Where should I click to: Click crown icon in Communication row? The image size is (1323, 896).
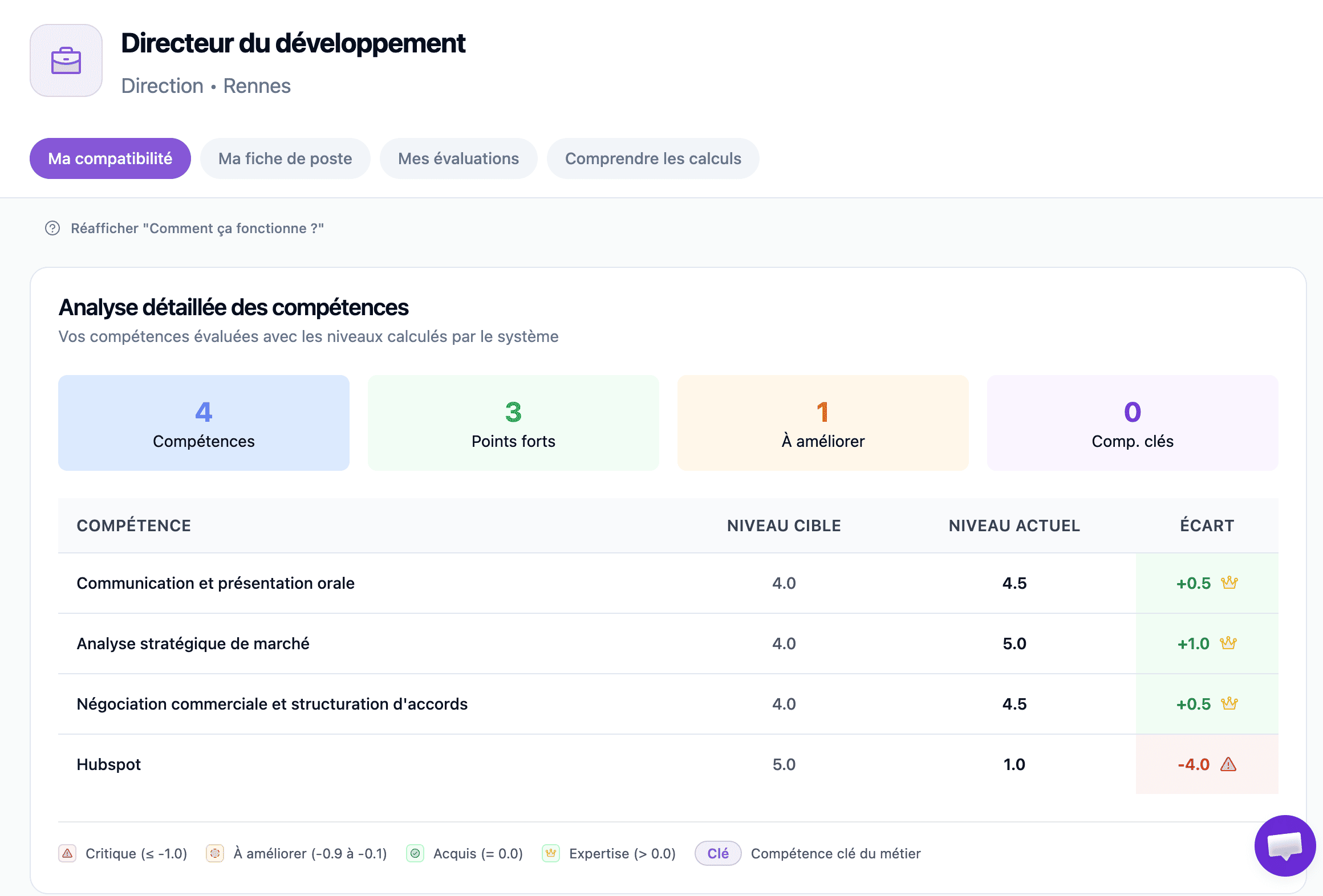coord(1229,583)
